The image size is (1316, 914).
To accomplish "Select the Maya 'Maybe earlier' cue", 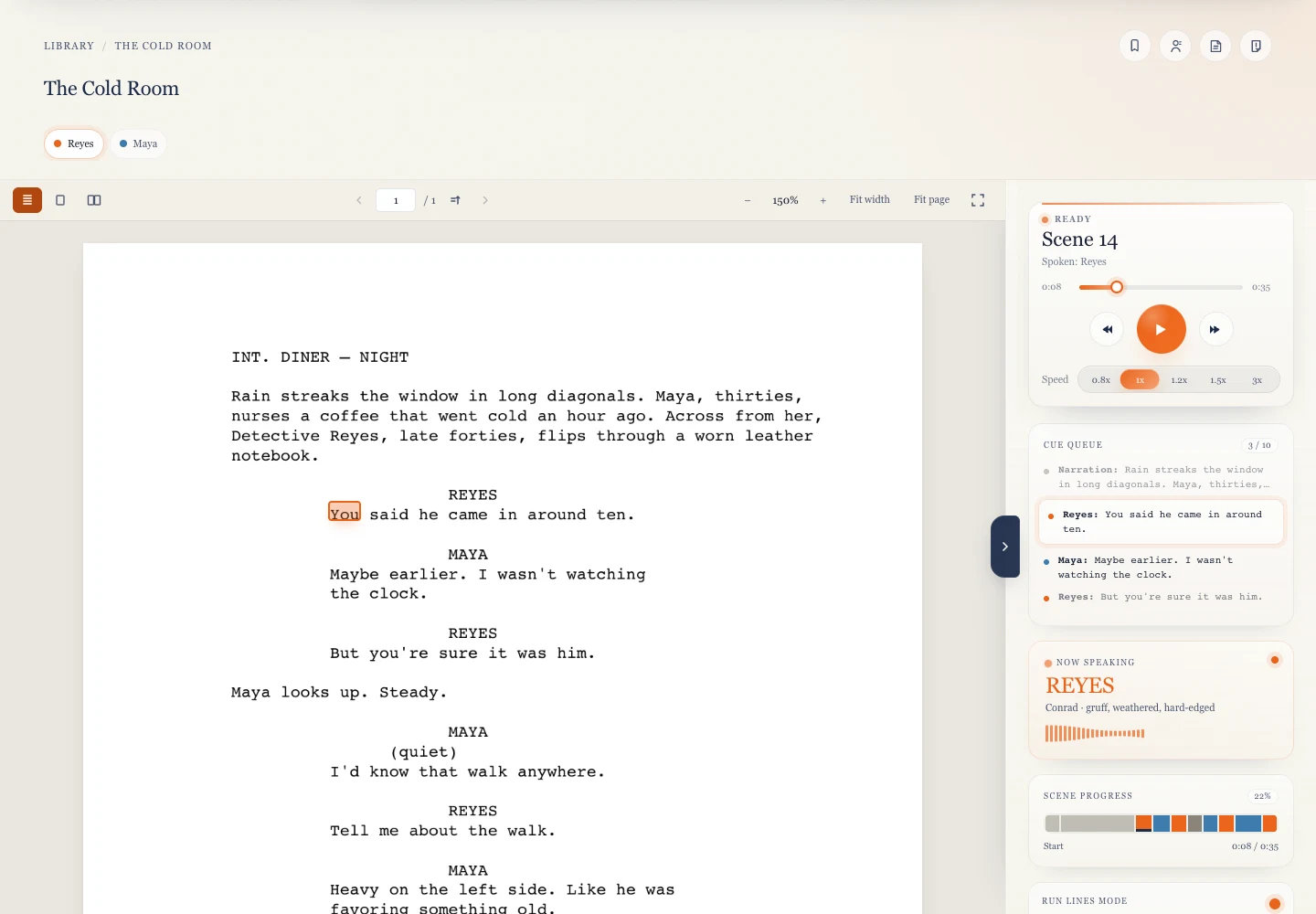I will pos(1161,568).
